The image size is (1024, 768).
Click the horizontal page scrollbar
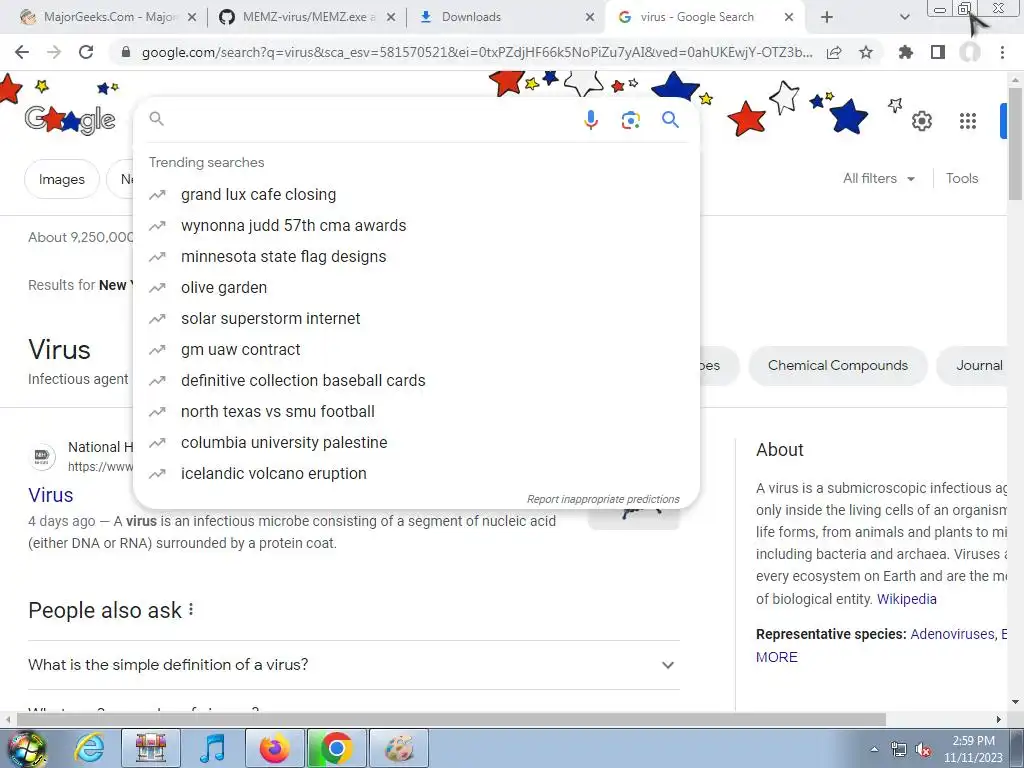[451, 719]
